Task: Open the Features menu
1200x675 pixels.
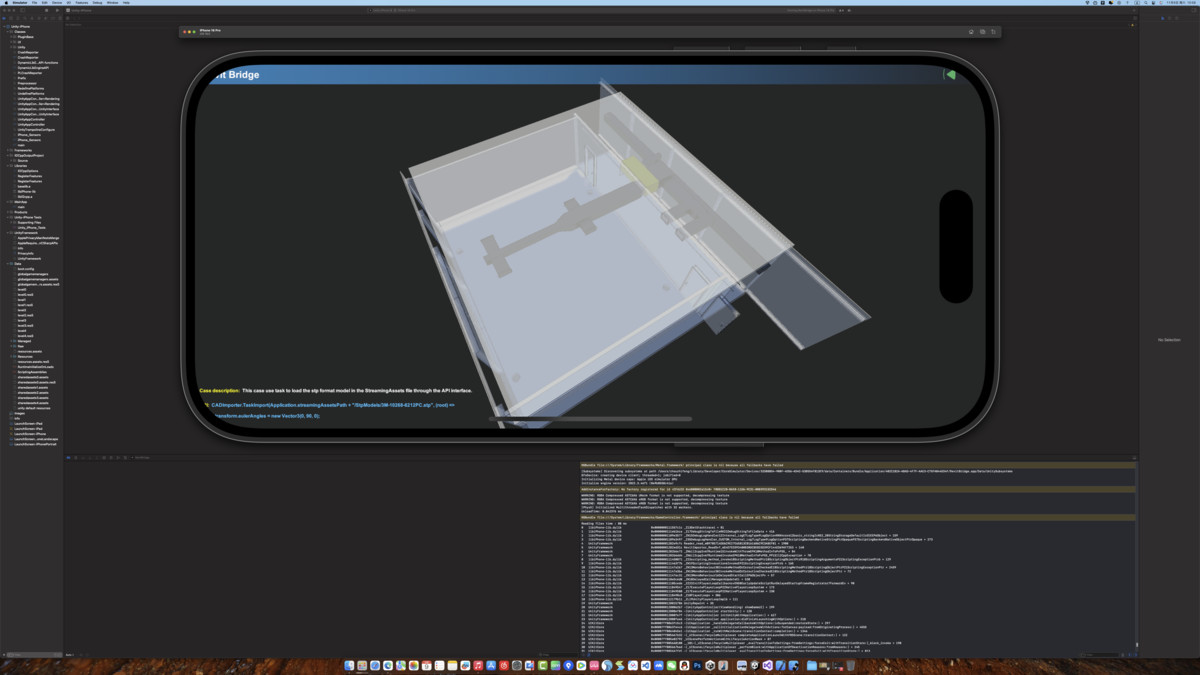Action: pos(82,3)
